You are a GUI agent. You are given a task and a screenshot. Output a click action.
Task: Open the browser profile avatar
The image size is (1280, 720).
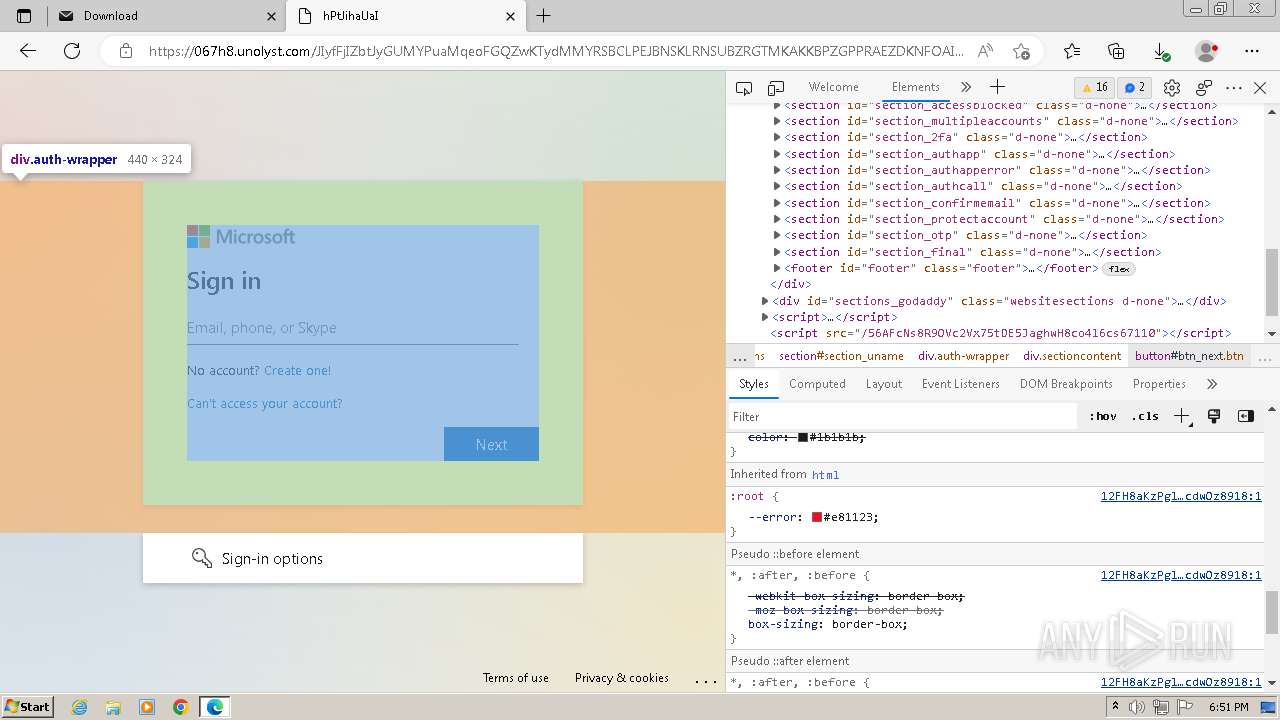pos(1206,51)
